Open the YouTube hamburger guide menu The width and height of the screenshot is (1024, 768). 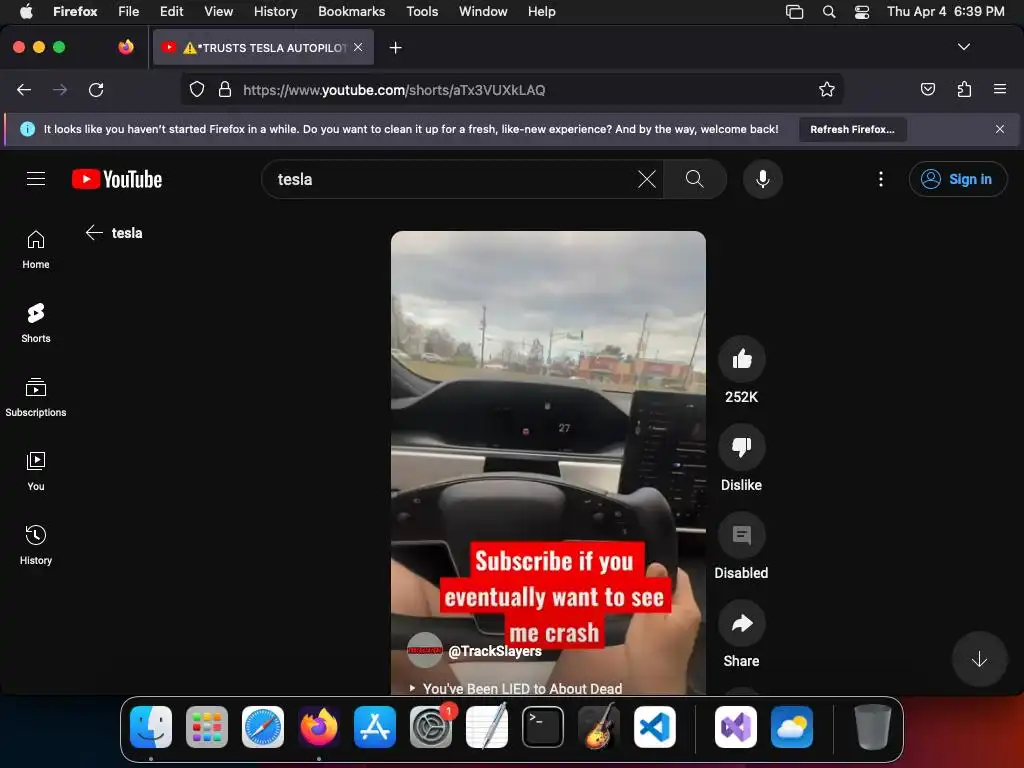36,179
